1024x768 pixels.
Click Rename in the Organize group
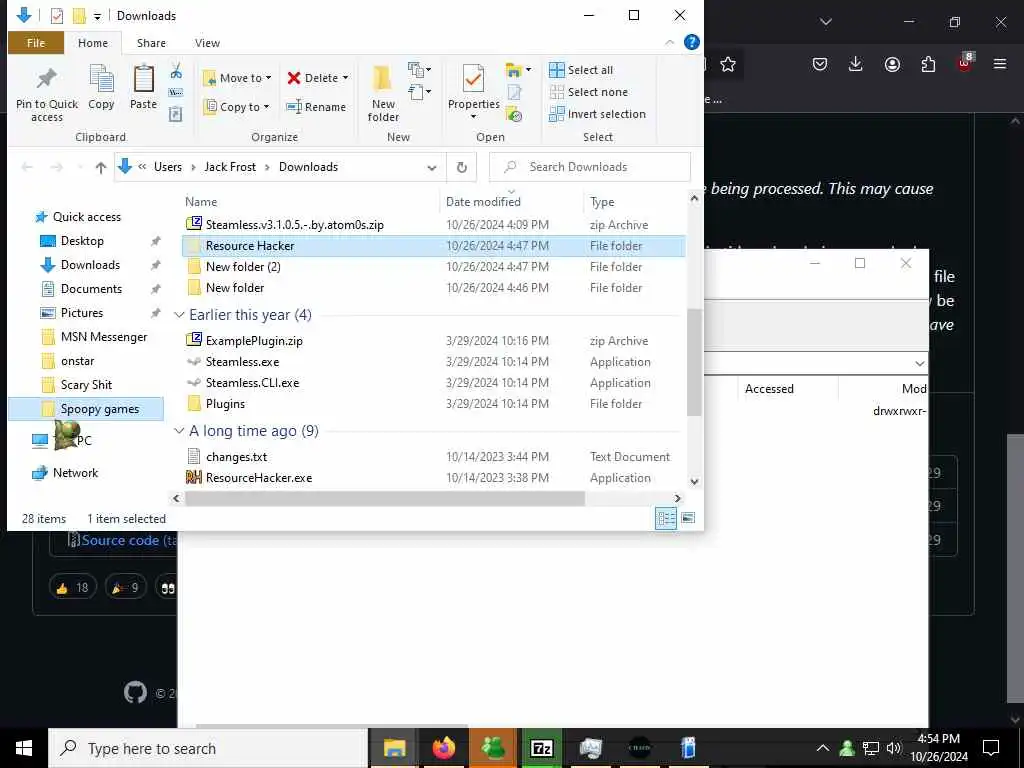[316, 107]
